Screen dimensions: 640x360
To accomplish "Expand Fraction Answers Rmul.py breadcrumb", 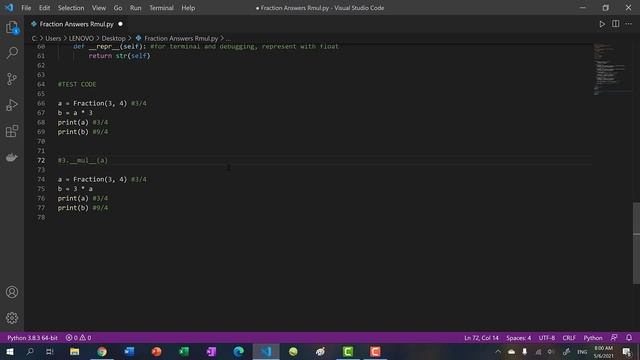I will [x=181, y=38].
